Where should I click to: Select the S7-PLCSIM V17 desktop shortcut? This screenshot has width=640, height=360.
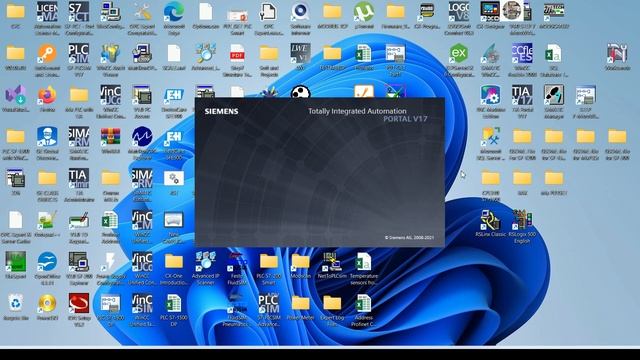79,53
